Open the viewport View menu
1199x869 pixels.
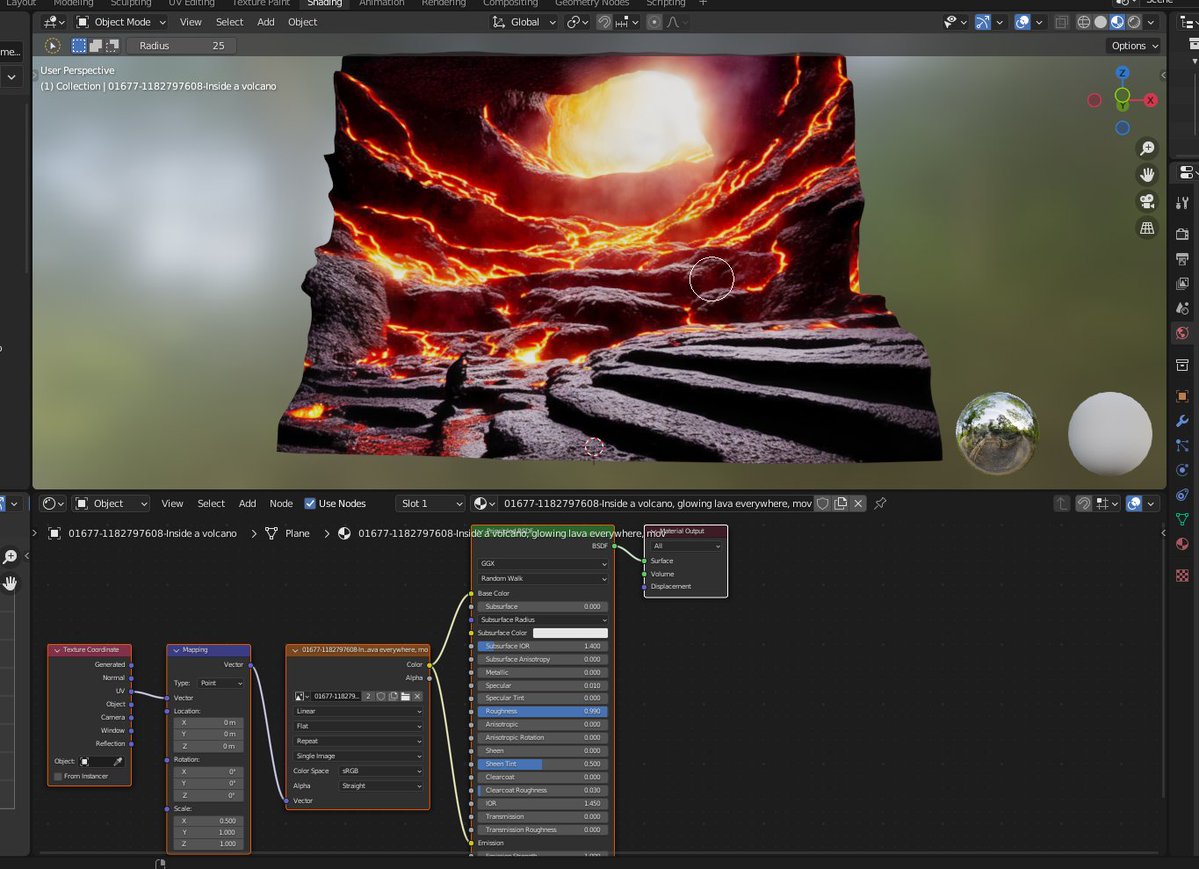point(190,22)
